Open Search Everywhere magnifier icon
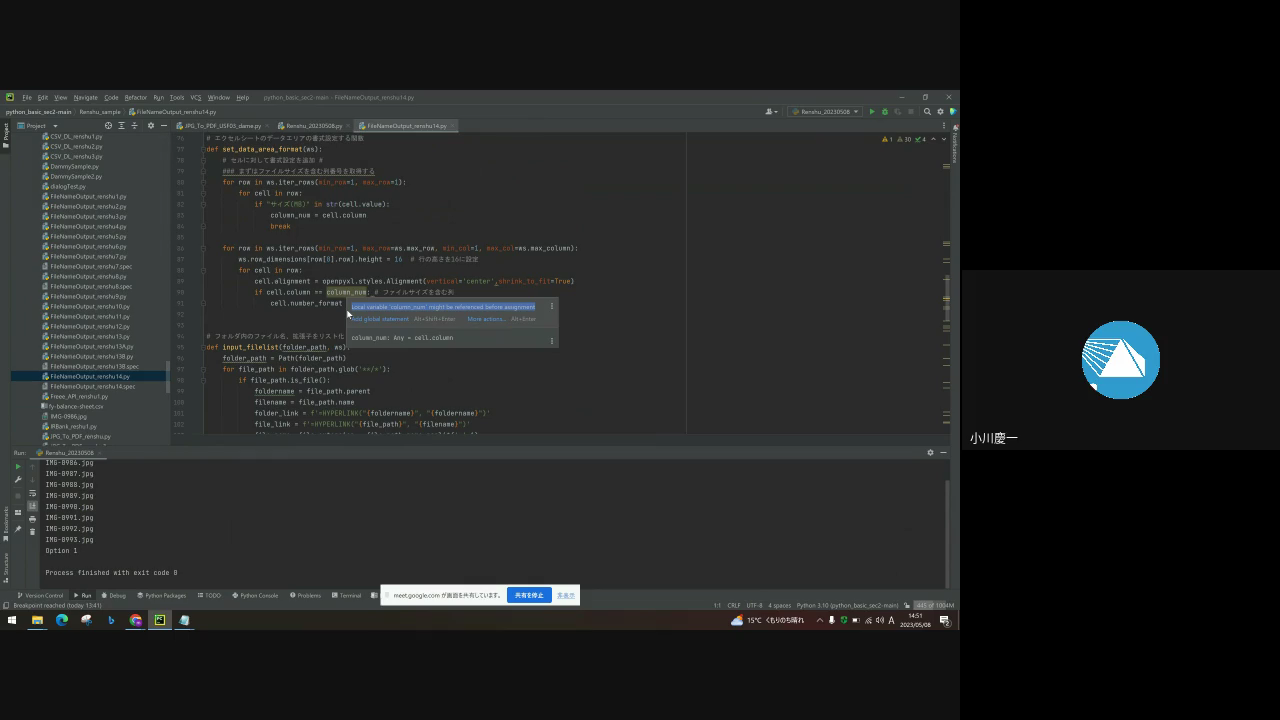This screenshot has height=720, width=1280. [x=927, y=112]
